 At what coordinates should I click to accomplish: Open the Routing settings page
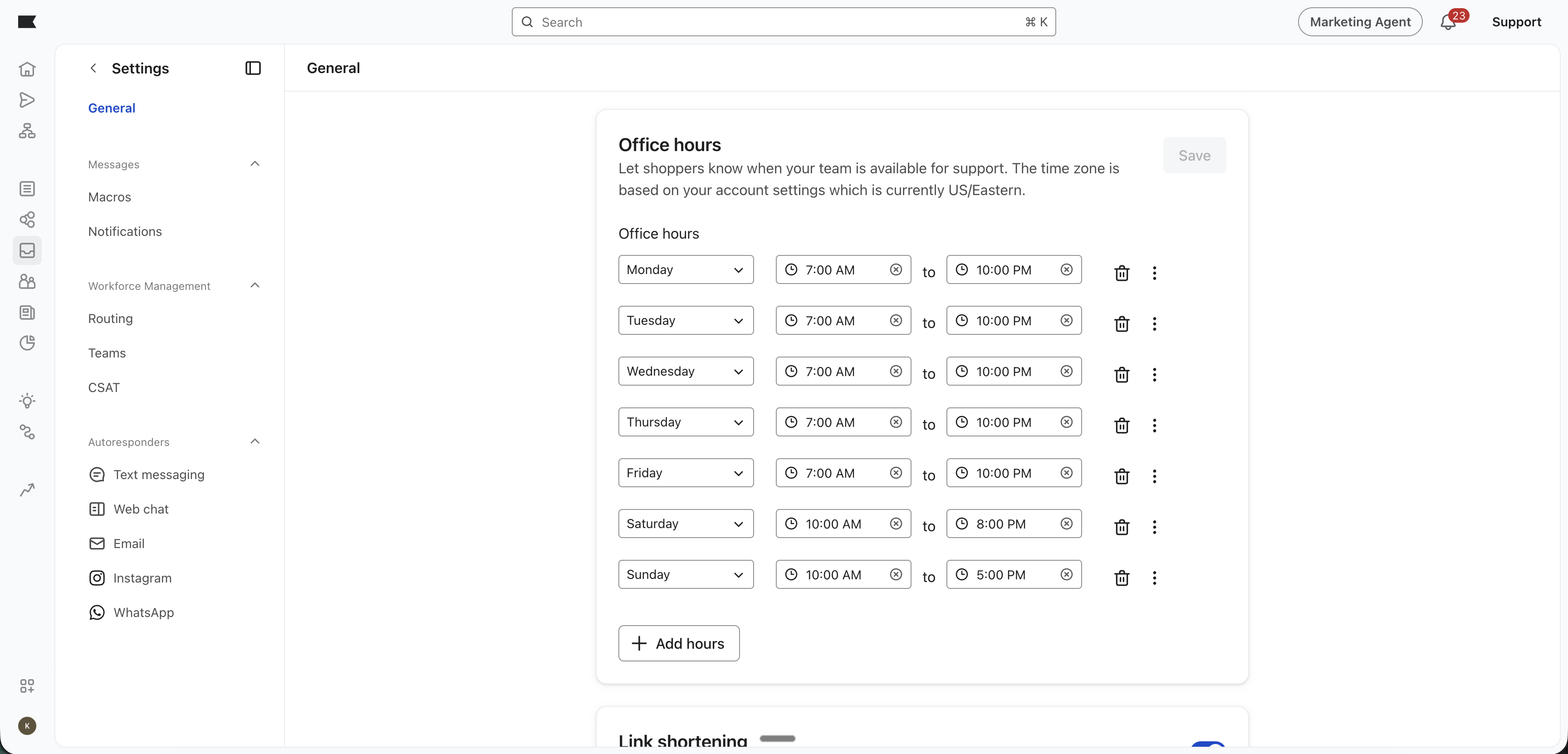[110, 319]
